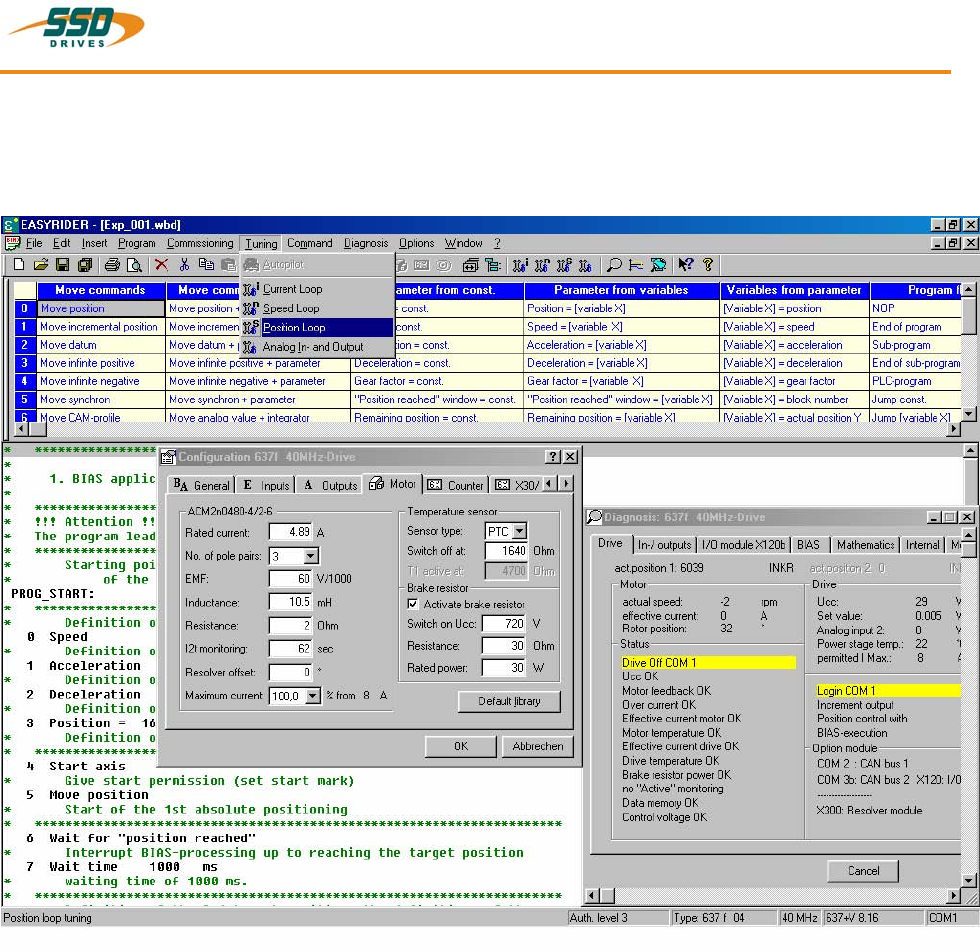Viewport: 980px width, 952px height.
Task: Click the analog in/out tuning toolbar icon
Action: tap(586, 265)
